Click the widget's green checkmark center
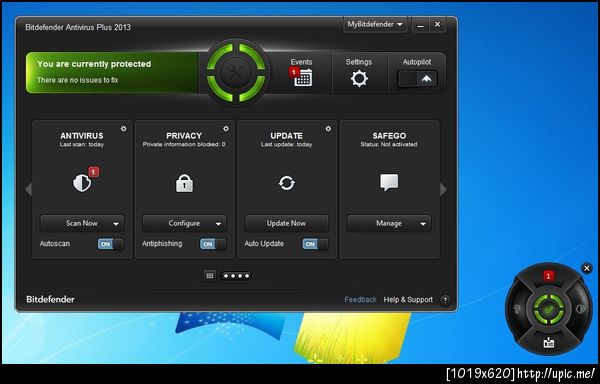 (549, 309)
